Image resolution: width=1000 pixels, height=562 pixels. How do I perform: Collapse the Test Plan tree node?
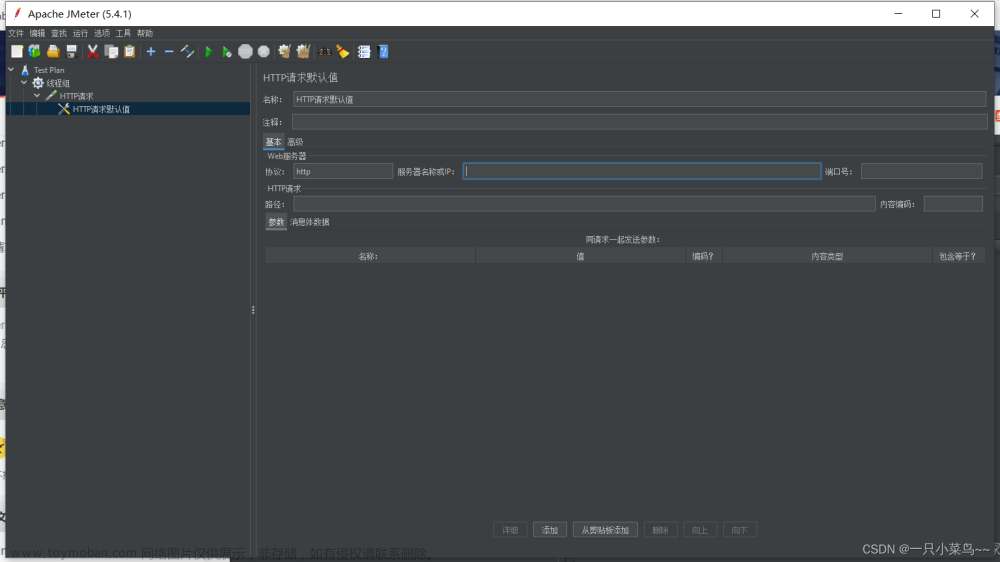[x=11, y=70]
